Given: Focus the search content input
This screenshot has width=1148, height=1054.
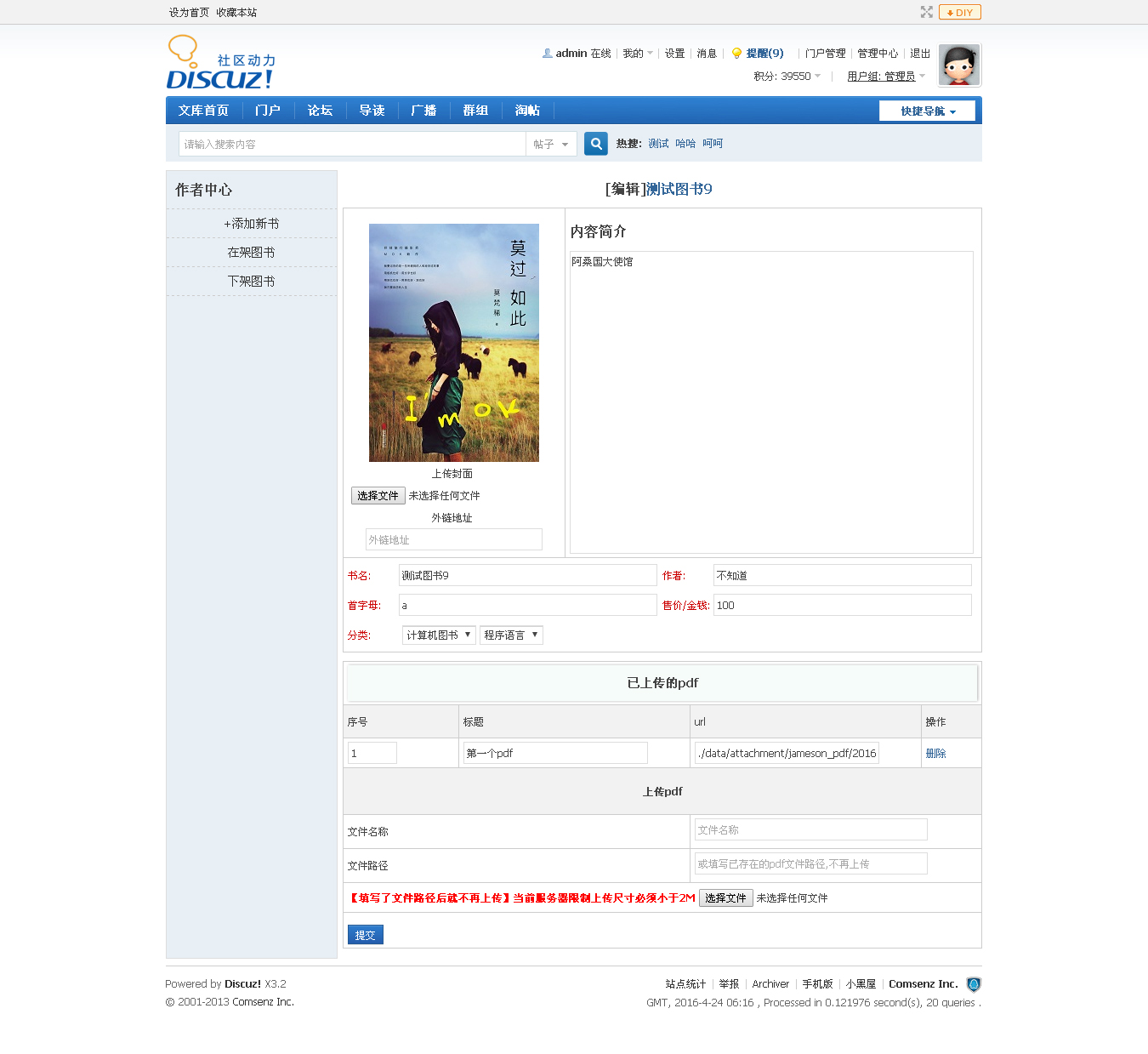Looking at the screenshot, I should click(352, 144).
